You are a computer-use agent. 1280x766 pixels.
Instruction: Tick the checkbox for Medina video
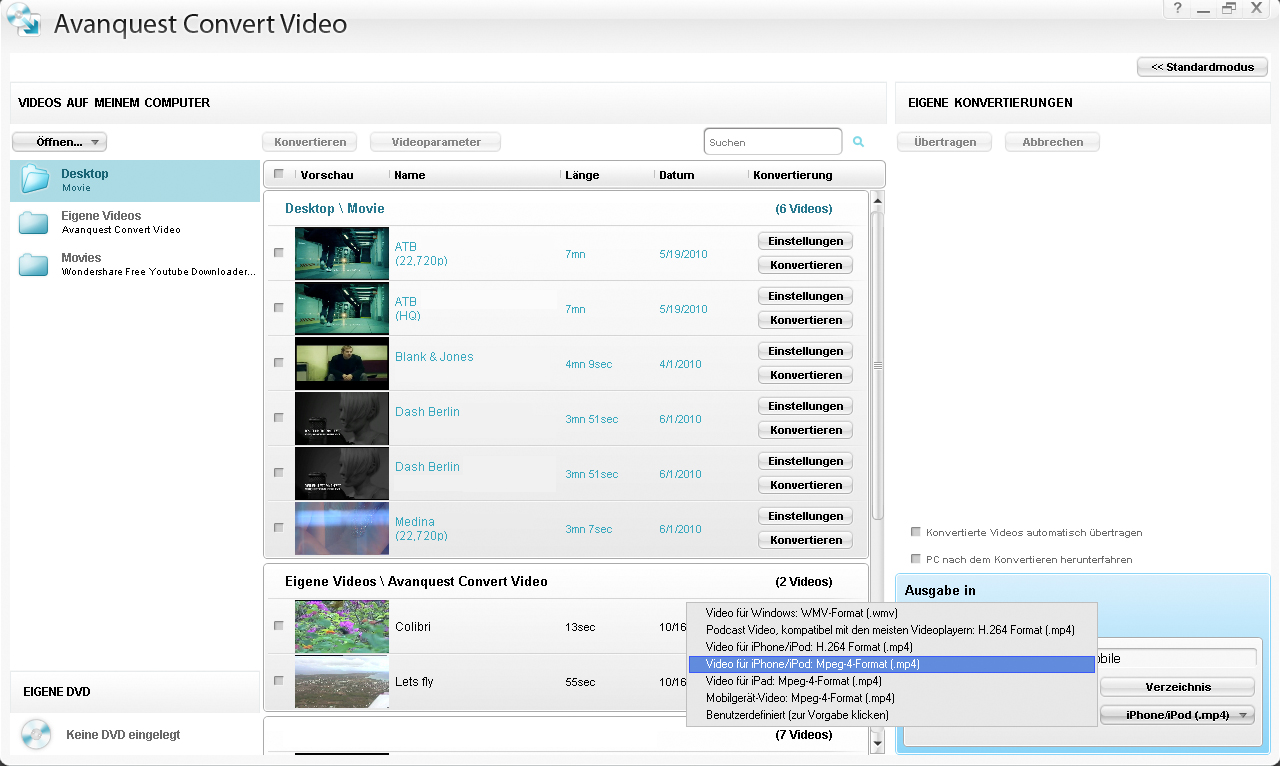click(279, 528)
